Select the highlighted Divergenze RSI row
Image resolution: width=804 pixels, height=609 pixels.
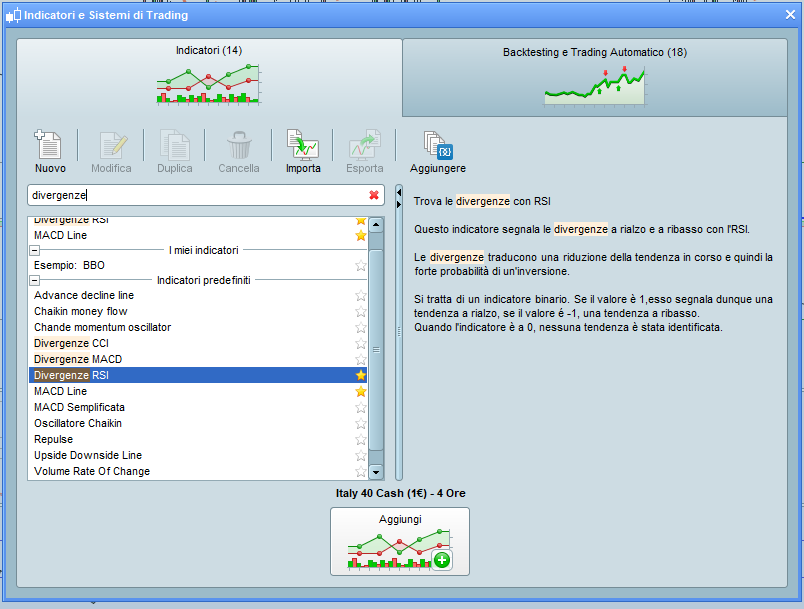[198, 375]
